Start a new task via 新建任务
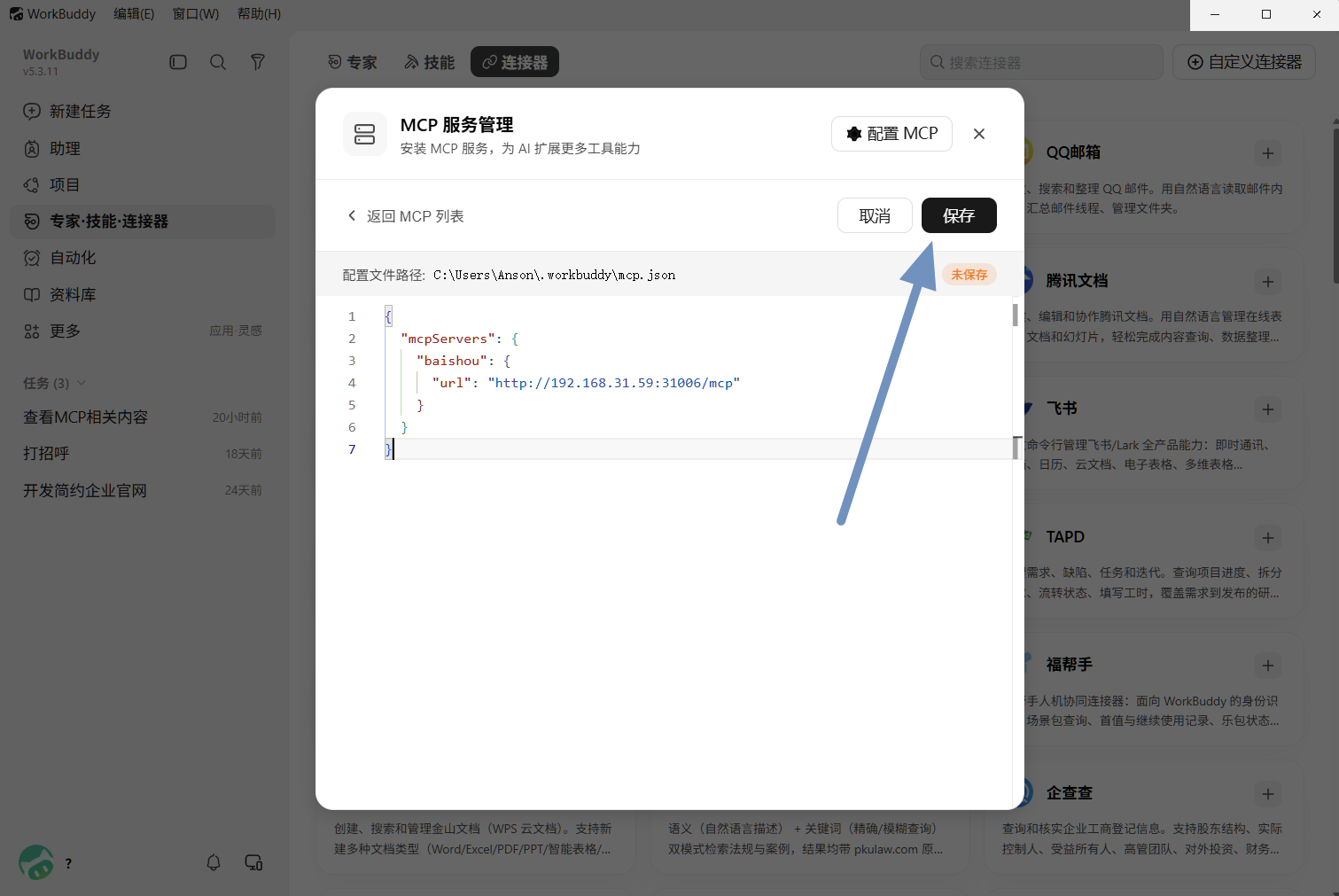 [x=143, y=111]
